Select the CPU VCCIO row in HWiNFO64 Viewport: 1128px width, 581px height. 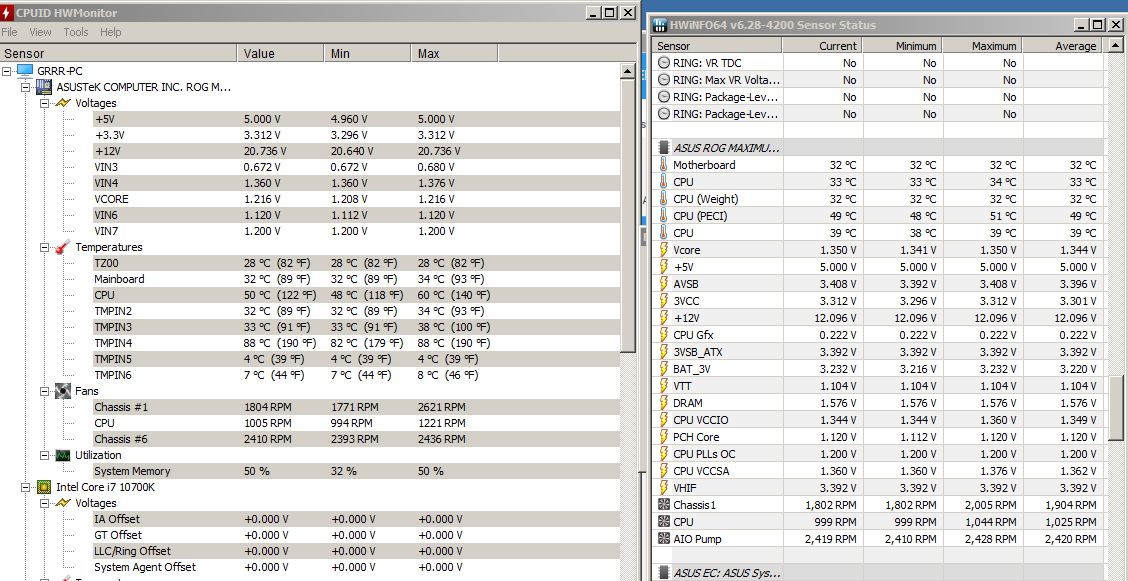click(x=878, y=419)
